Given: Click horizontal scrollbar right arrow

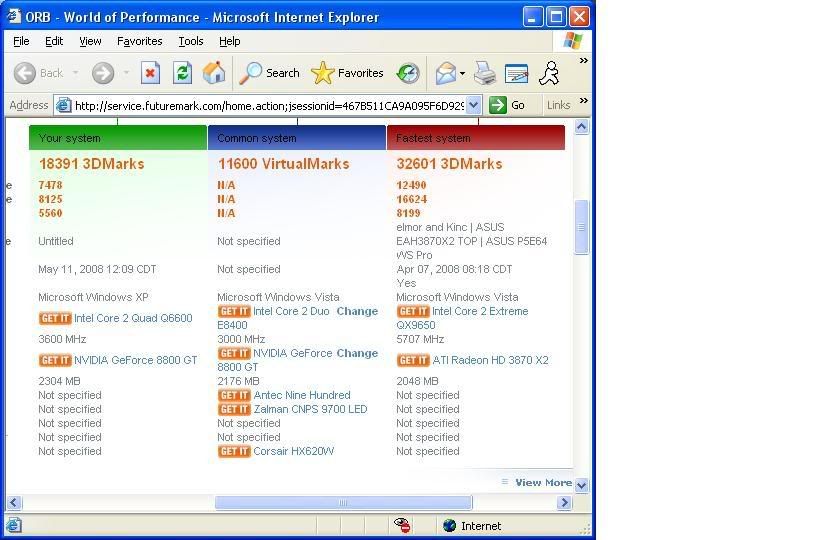Looking at the screenshot, I should tap(564, 502).
